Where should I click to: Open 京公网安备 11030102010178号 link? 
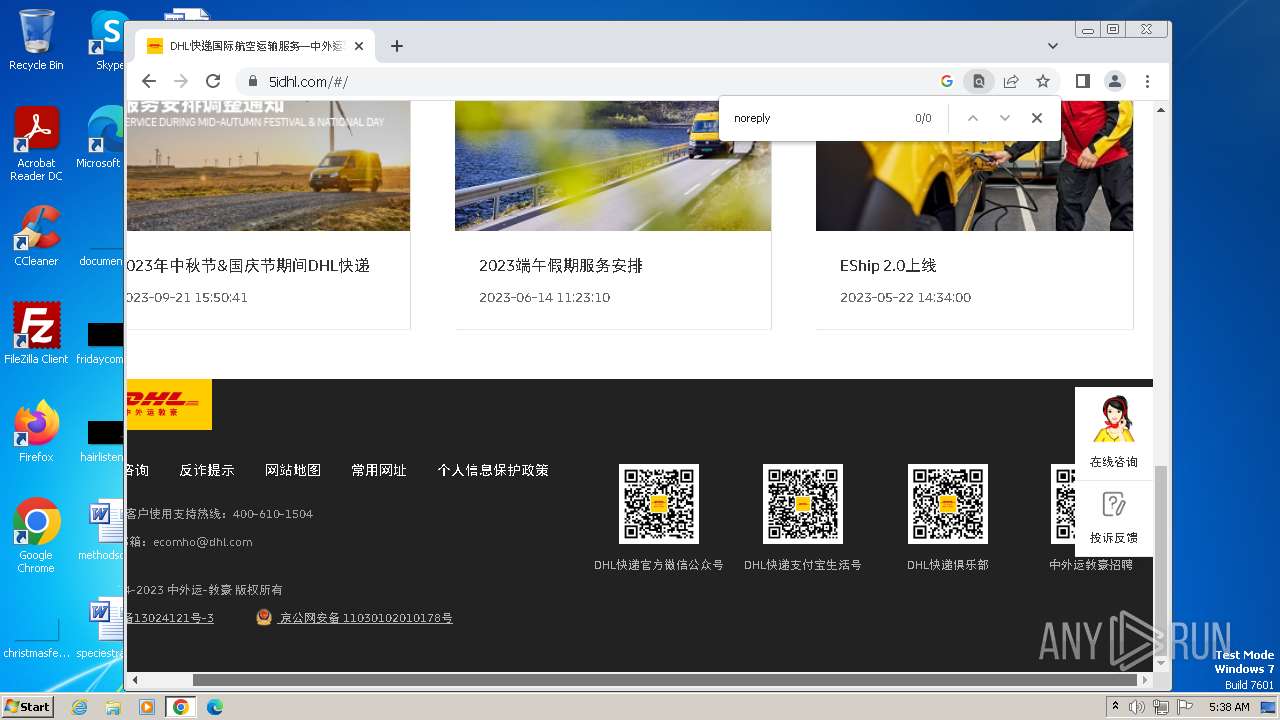coord(366,618)
